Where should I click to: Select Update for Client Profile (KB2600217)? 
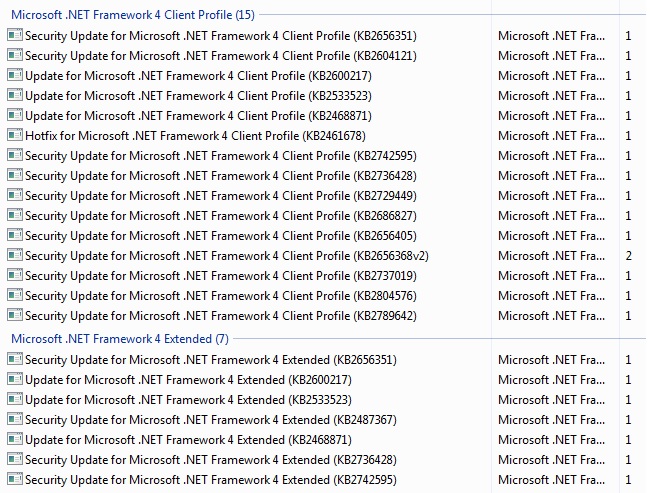[x=198, y=76]
